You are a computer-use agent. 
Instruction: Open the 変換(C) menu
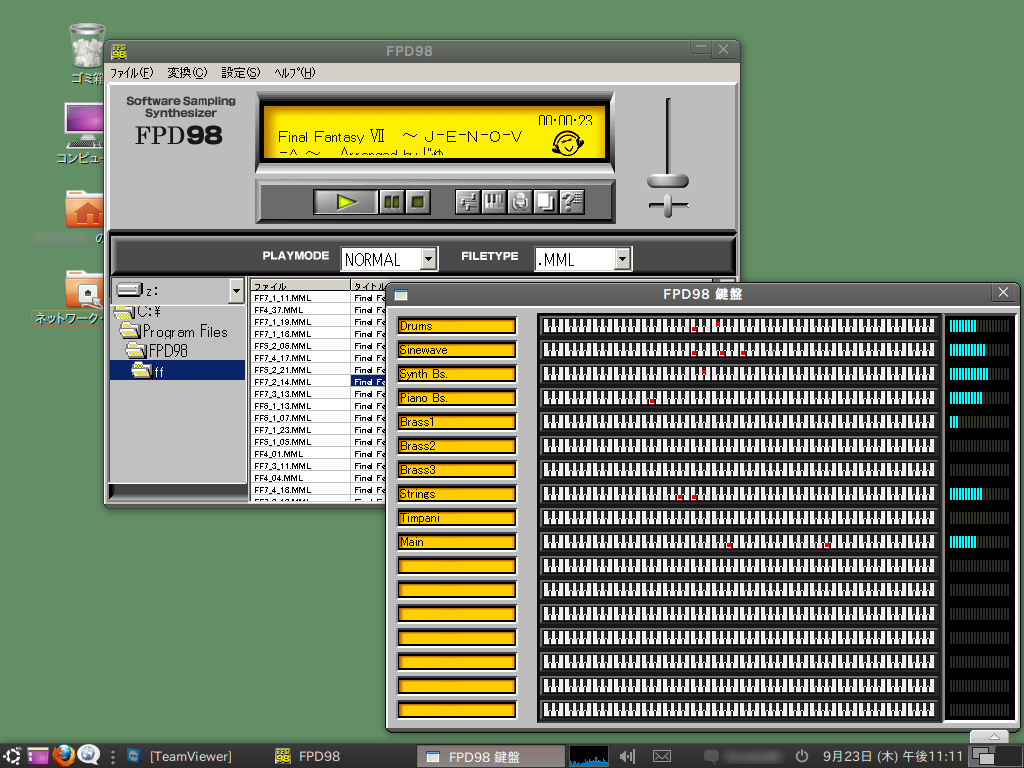tap(187, 72)
